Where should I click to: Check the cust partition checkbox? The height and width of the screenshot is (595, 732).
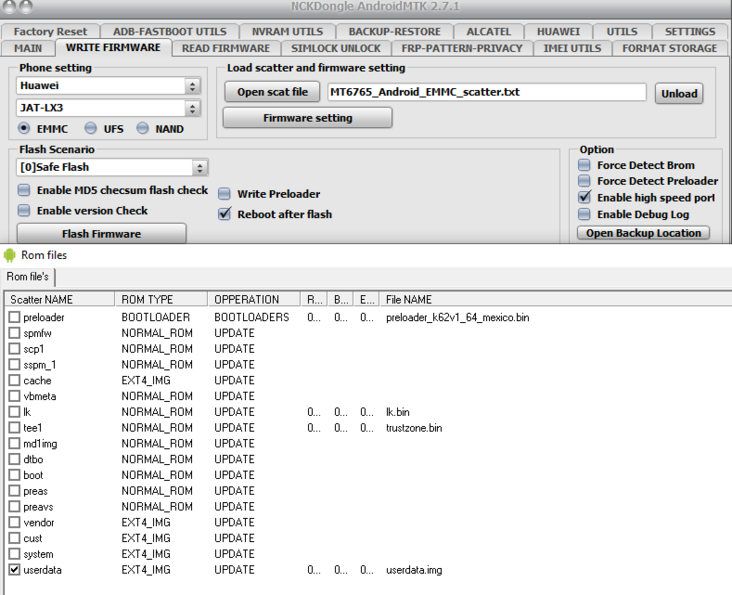point(14,538)
